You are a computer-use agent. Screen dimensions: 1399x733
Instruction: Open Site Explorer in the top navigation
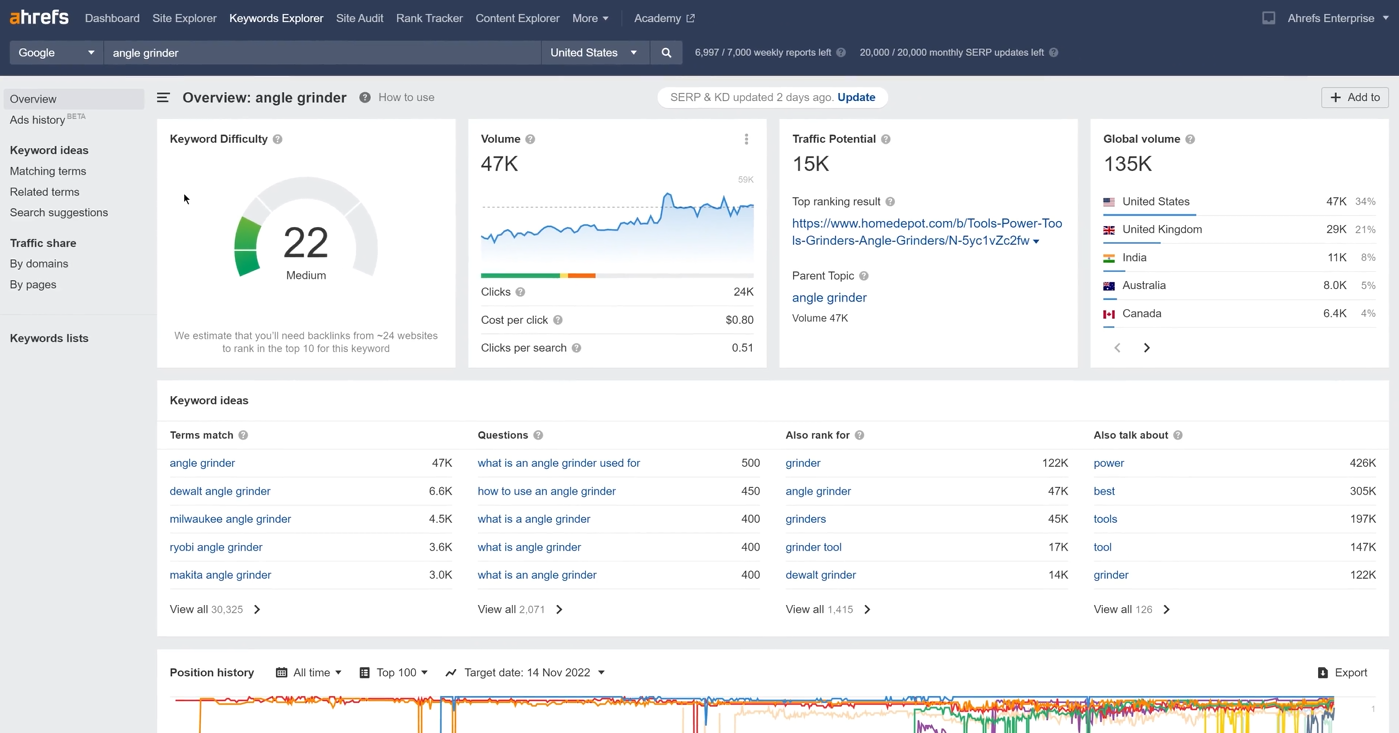184,18
